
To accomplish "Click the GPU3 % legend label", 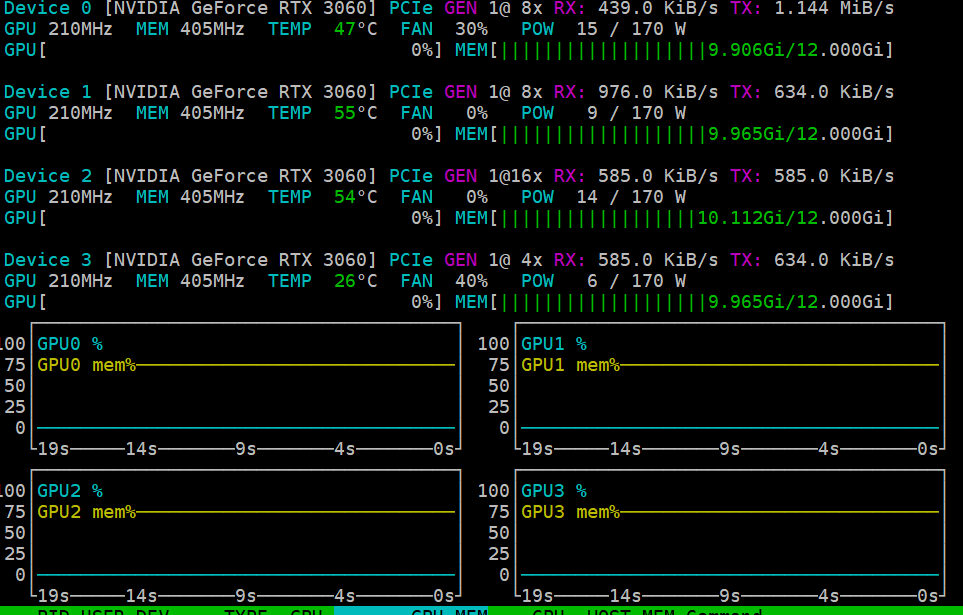I will (x=554, y=491).
